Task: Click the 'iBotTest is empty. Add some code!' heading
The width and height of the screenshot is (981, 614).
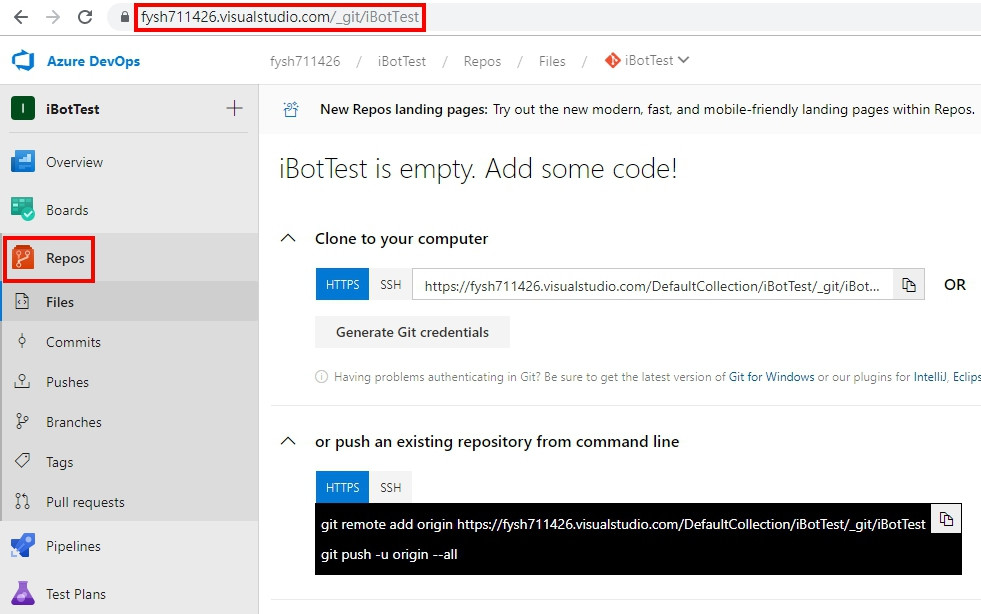Action: [x=478, y=168]
